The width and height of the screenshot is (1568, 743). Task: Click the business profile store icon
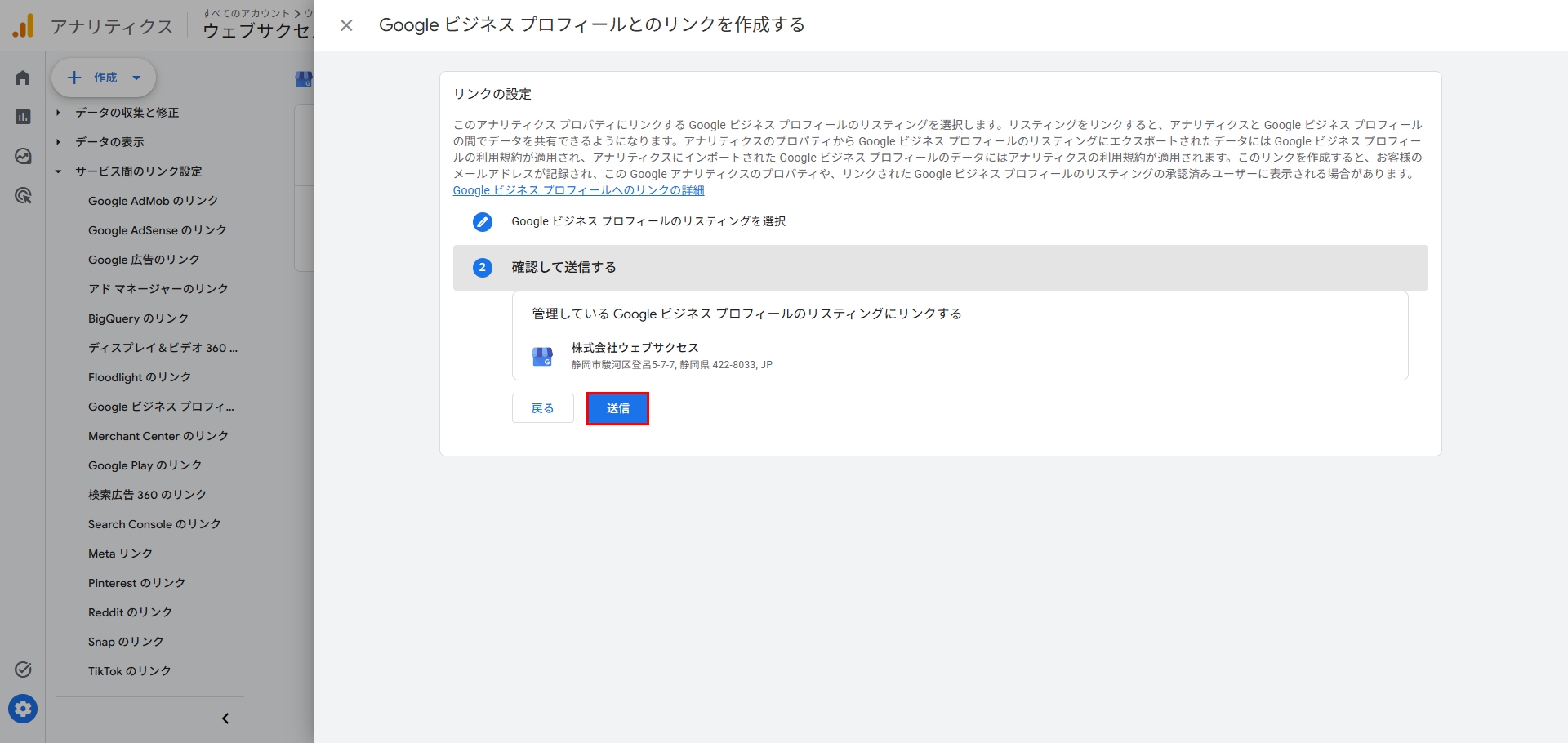point(542,356)
